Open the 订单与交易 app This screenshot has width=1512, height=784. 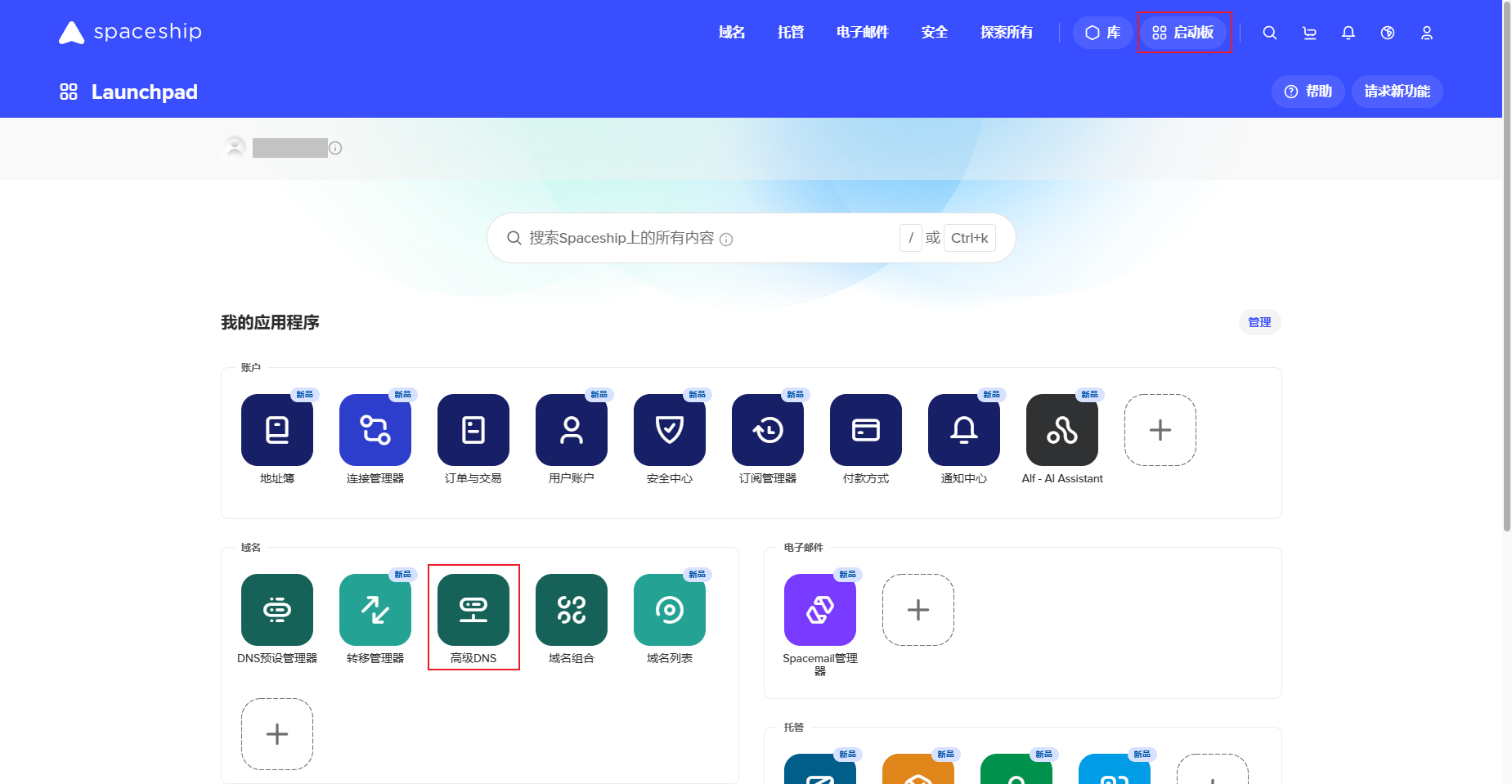473,430
